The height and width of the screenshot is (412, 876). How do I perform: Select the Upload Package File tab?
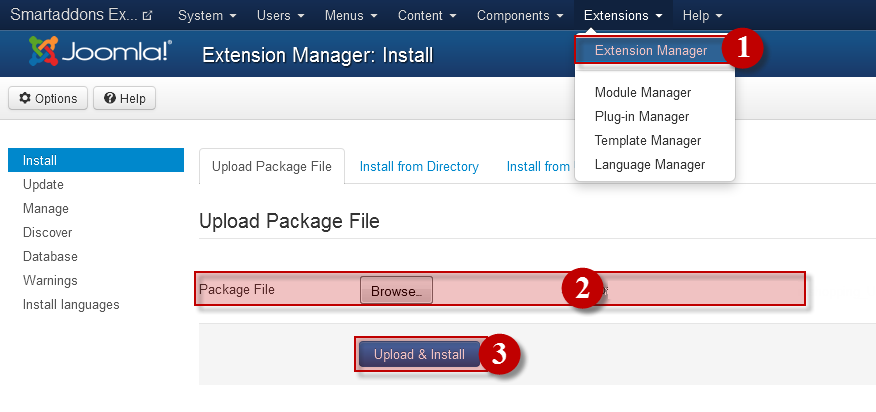271,167
